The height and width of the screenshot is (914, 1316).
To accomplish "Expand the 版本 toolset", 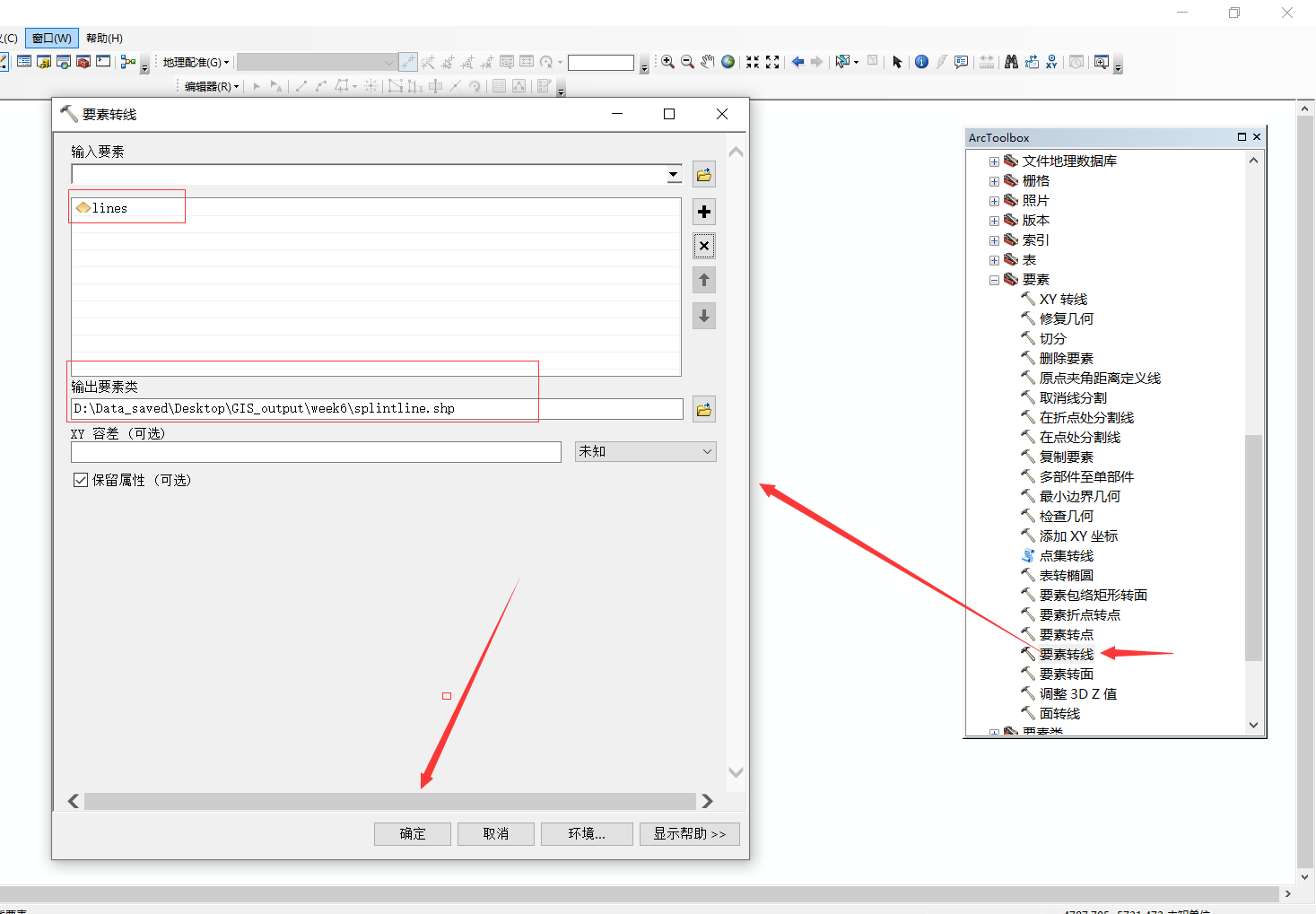I will pyautogui.click(x=994, y=221).
